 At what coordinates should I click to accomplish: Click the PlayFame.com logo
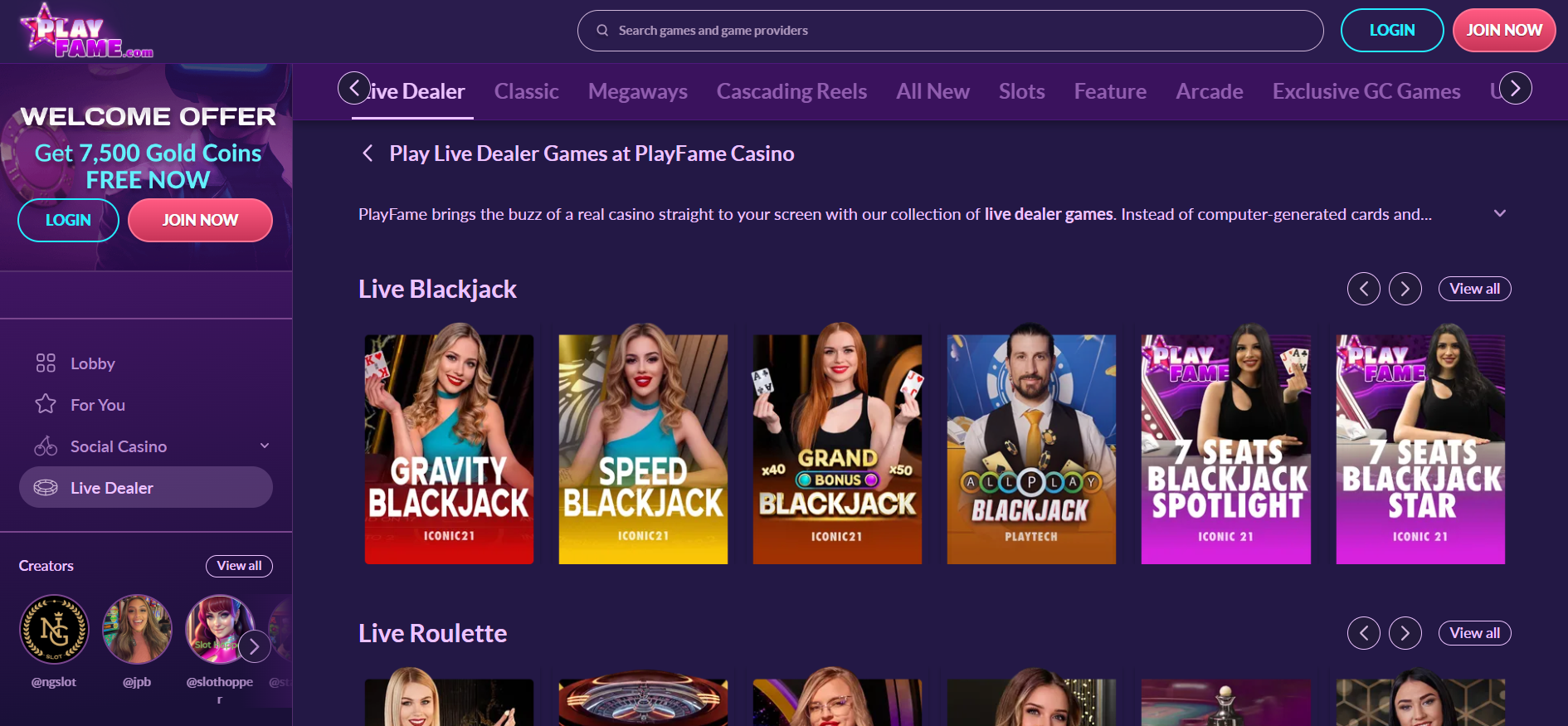pos(87,32)
